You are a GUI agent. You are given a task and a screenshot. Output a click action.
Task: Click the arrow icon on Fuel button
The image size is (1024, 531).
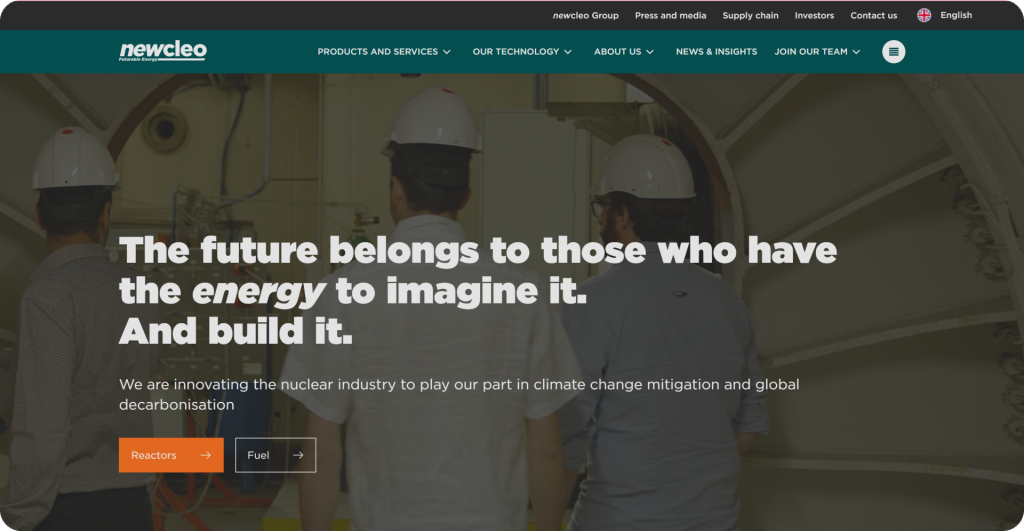pos(298,455)
